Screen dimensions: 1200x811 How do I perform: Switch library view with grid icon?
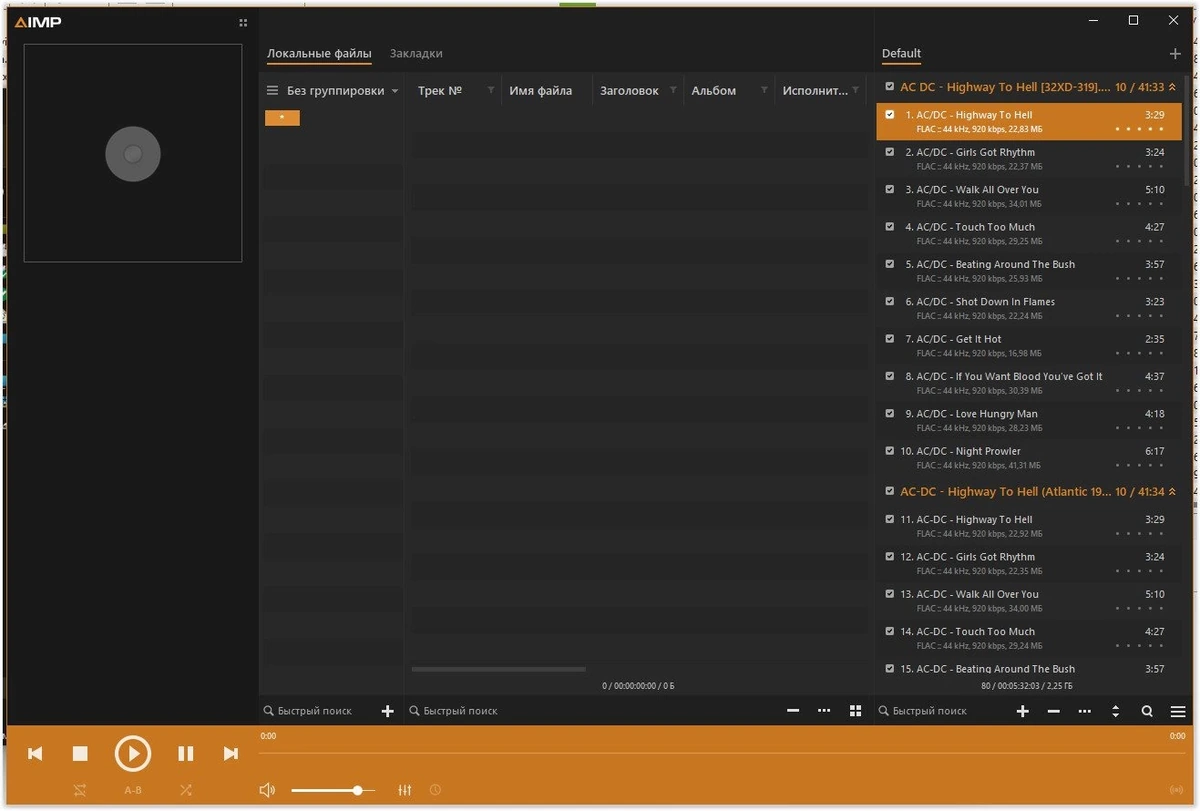click(855, 711)
